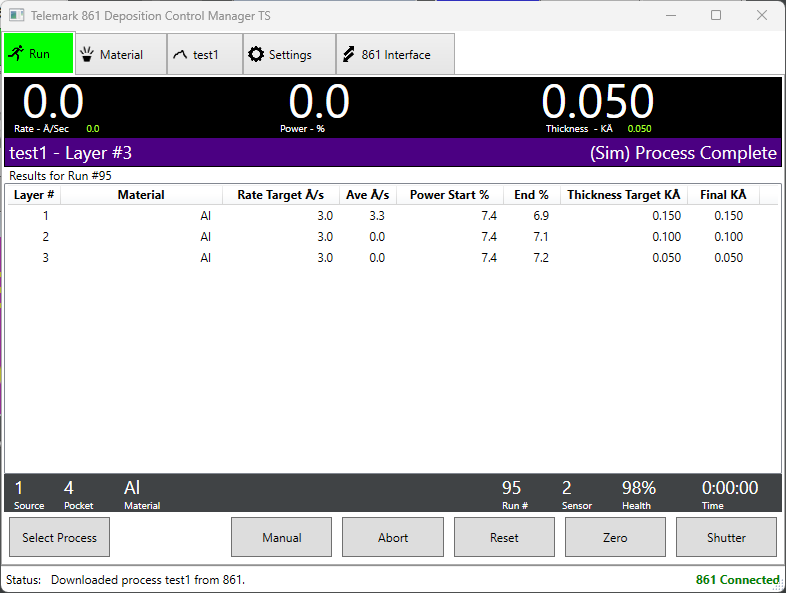Select layer 2 row number
The width and height of the screenshot is (786, 593).
[46, 237]
